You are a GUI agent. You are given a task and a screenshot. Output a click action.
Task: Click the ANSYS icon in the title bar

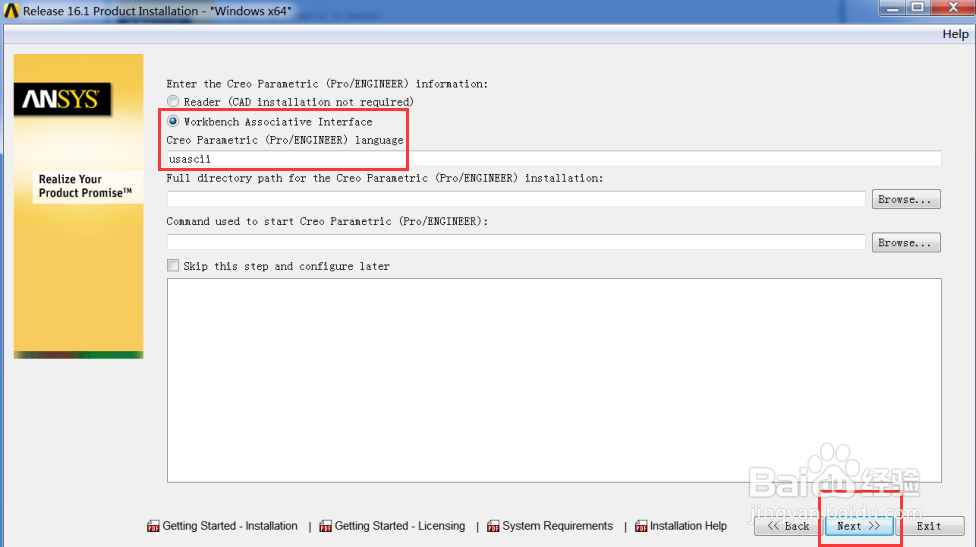click(11, 11)
